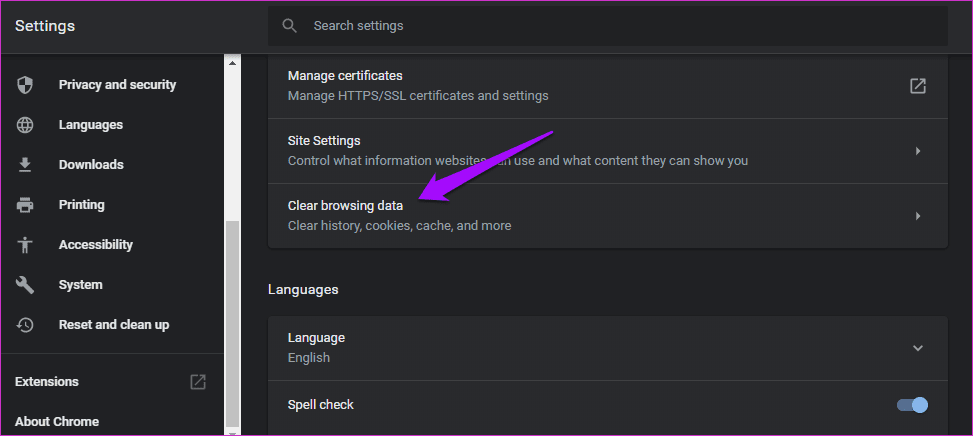Click the Languages globe icon

[x=25, y=125]
